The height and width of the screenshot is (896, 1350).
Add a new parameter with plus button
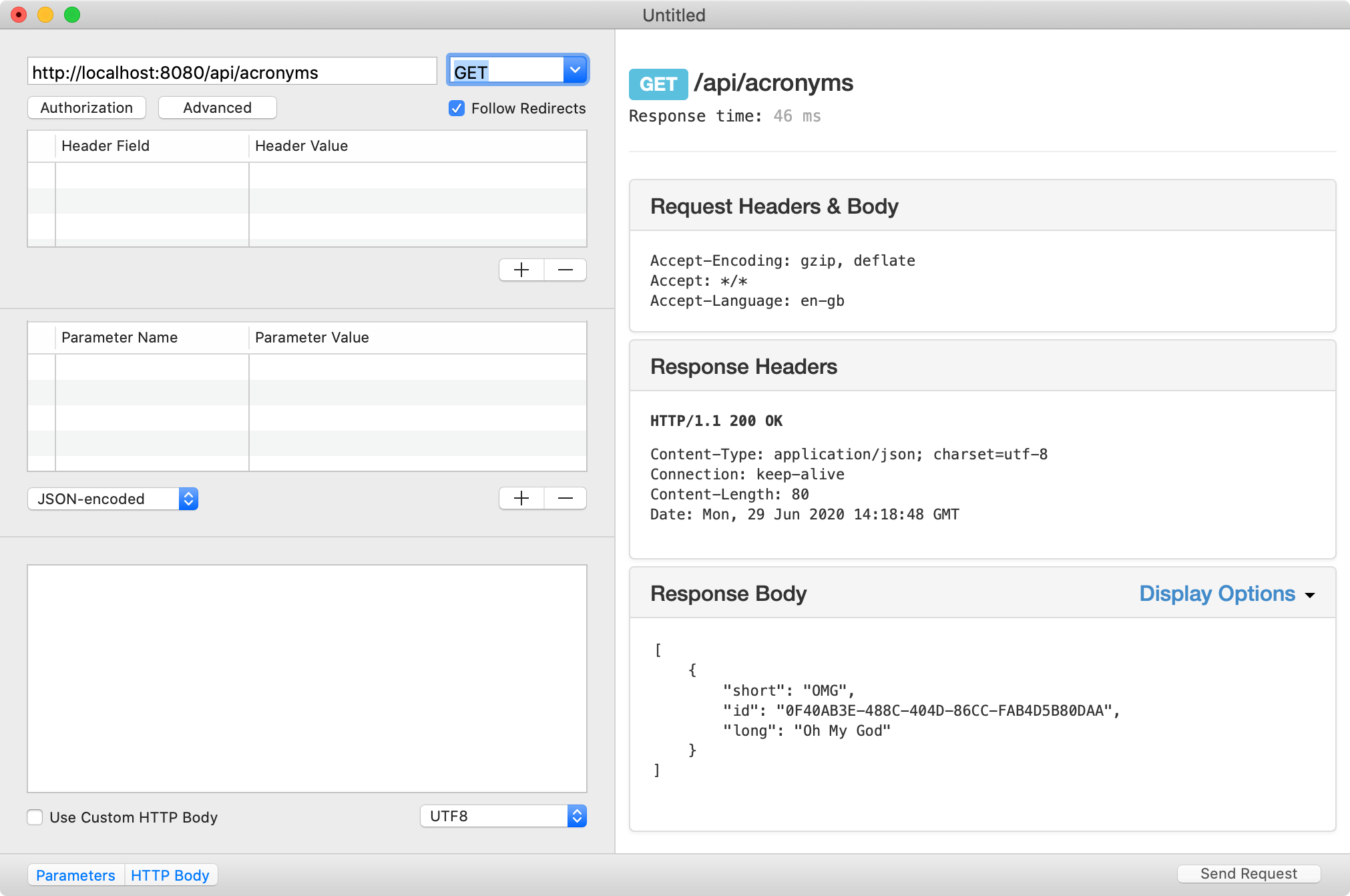click(x=521, y=498)
